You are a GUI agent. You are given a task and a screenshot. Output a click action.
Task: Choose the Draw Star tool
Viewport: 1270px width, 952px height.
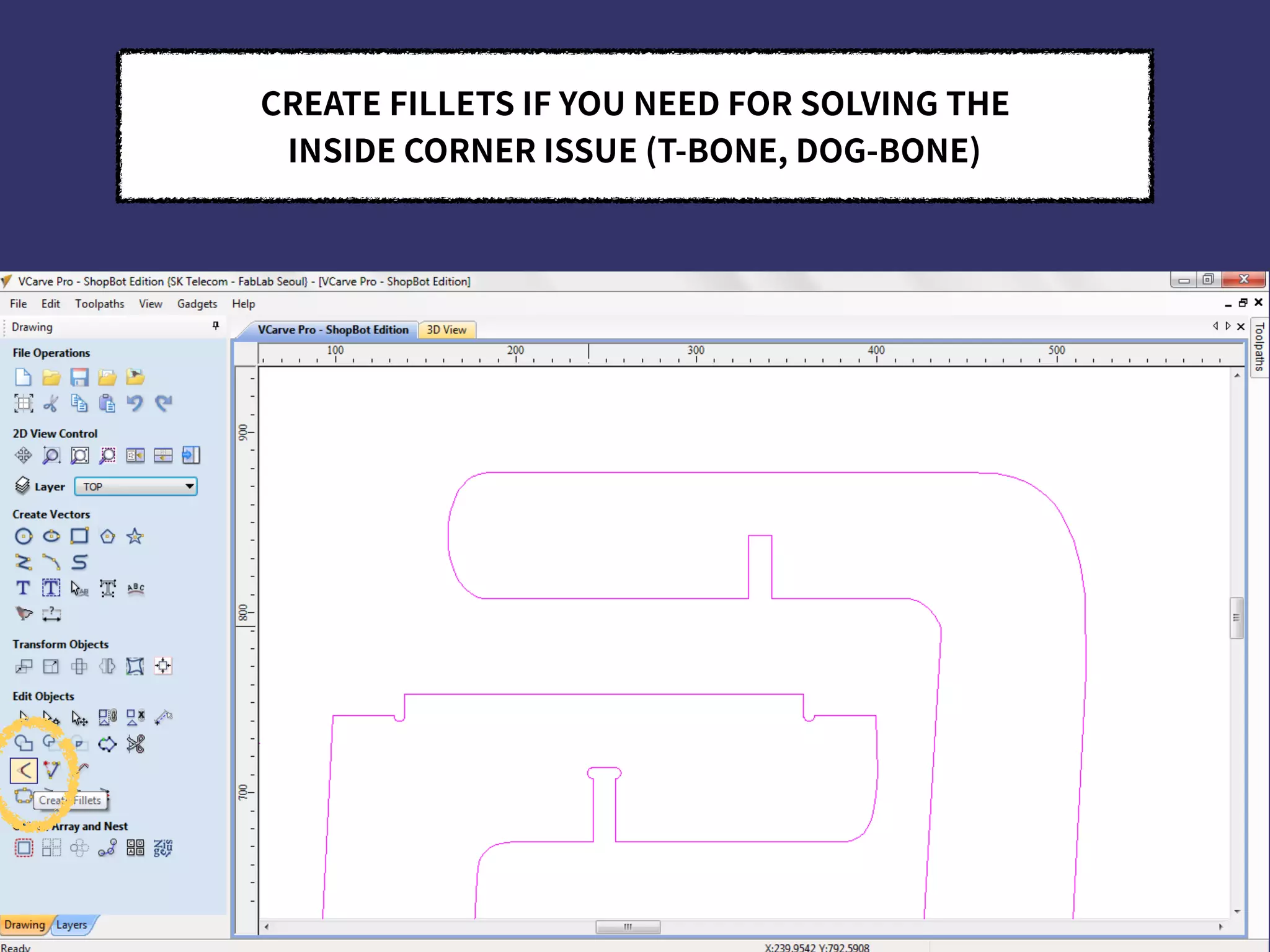(x=135, y=536)
